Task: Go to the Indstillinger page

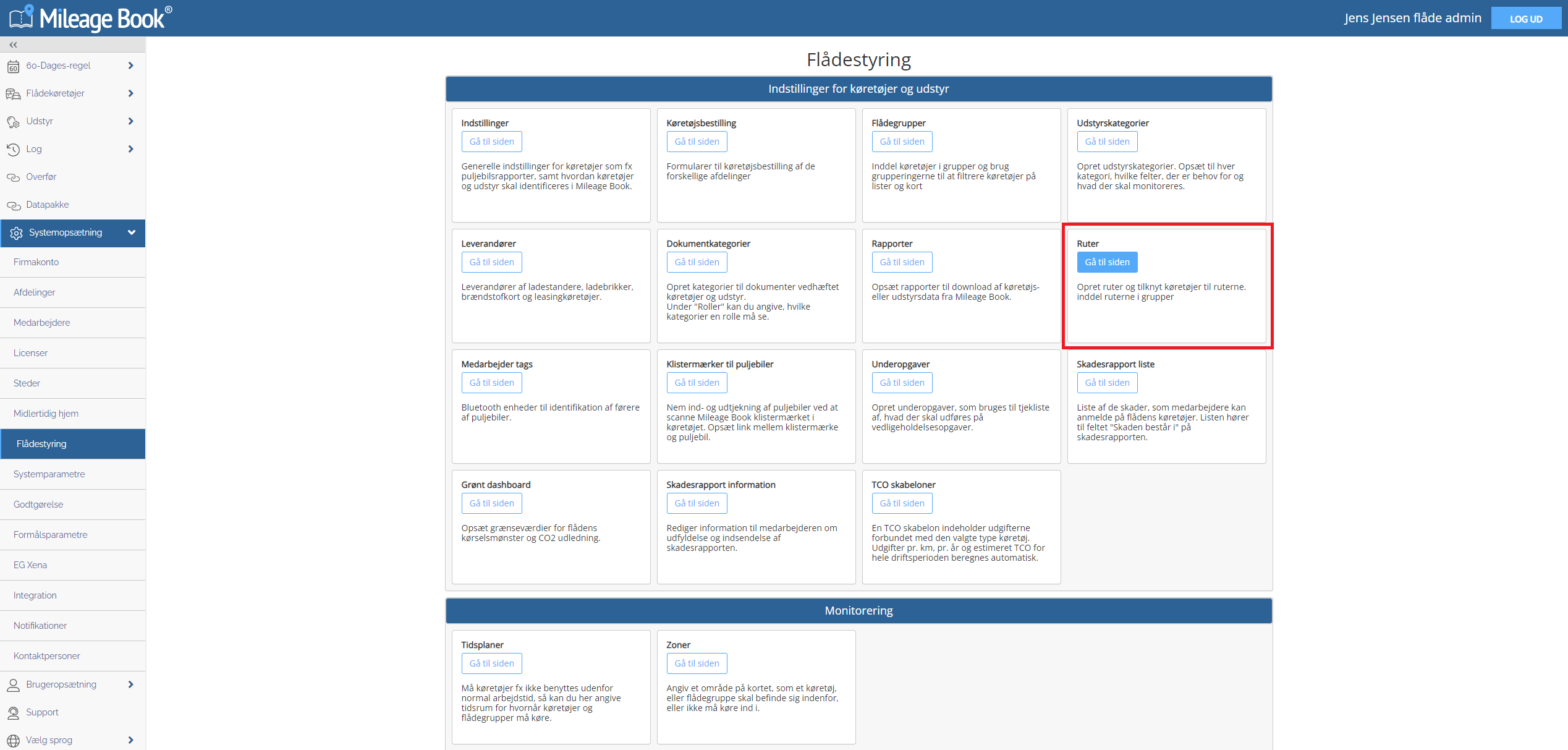Action: point(491,142)
